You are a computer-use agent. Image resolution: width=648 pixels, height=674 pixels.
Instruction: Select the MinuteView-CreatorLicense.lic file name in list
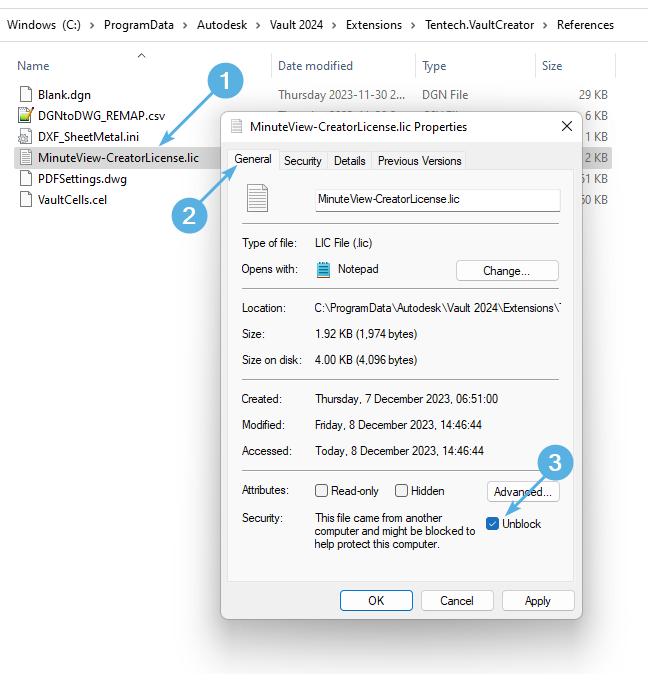point(119,158)
